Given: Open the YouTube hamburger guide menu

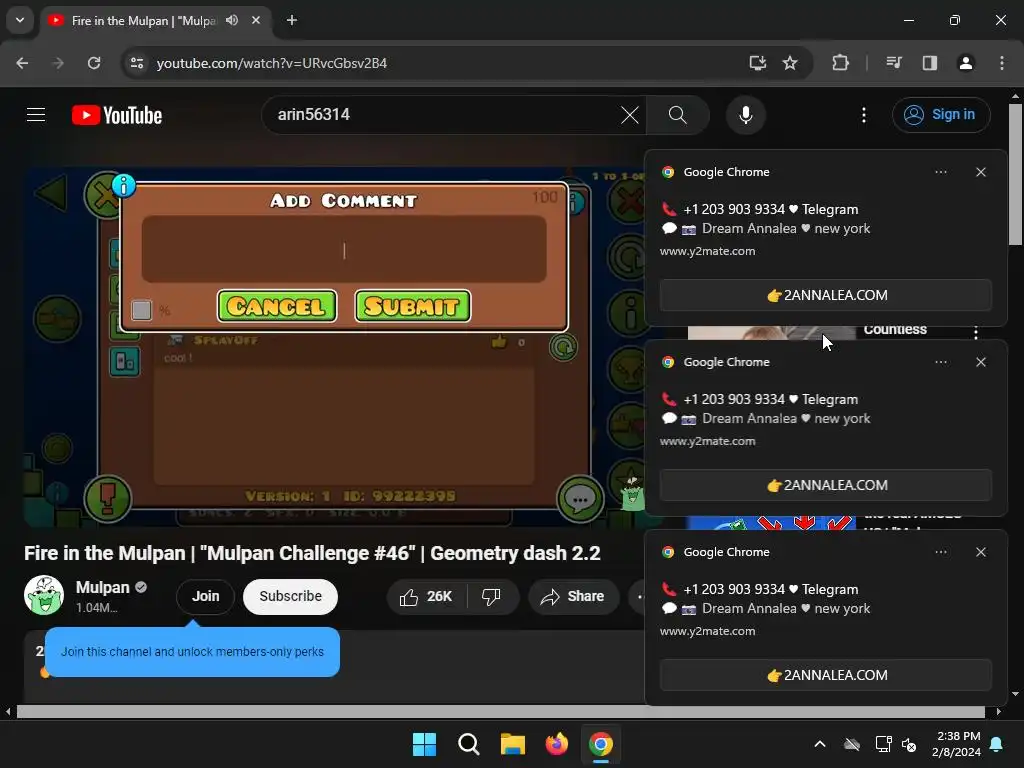Looking at the screenshot, I should coord(36,115).
